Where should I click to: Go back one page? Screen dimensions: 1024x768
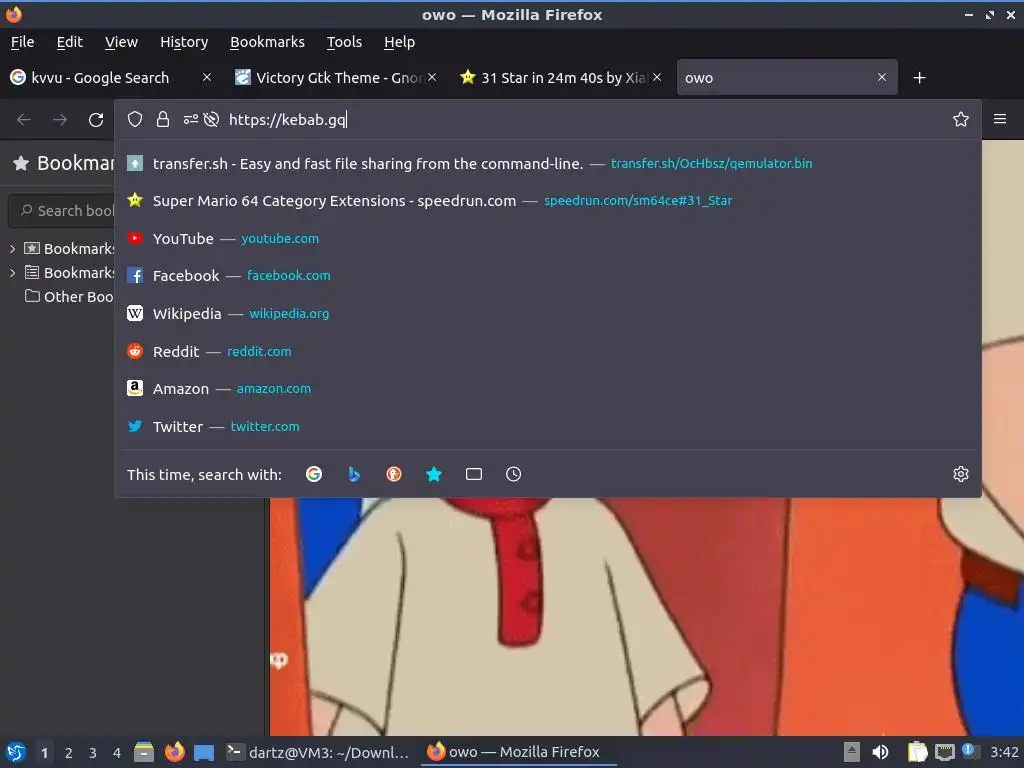pyautogui.click(x=24, y=120)
